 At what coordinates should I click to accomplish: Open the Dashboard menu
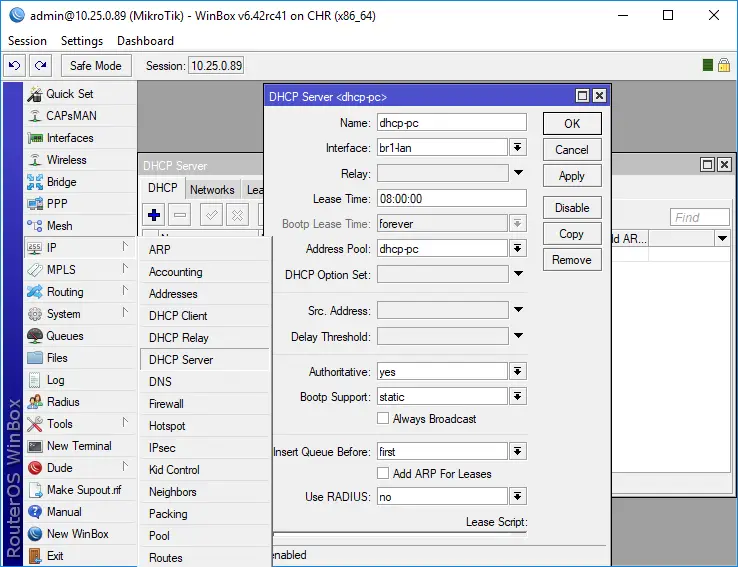point(145,41)
